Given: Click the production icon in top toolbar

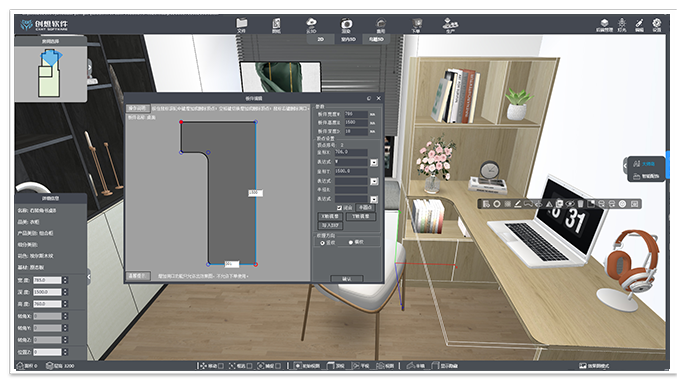Looking at the screenshot, I should (450, 25).
